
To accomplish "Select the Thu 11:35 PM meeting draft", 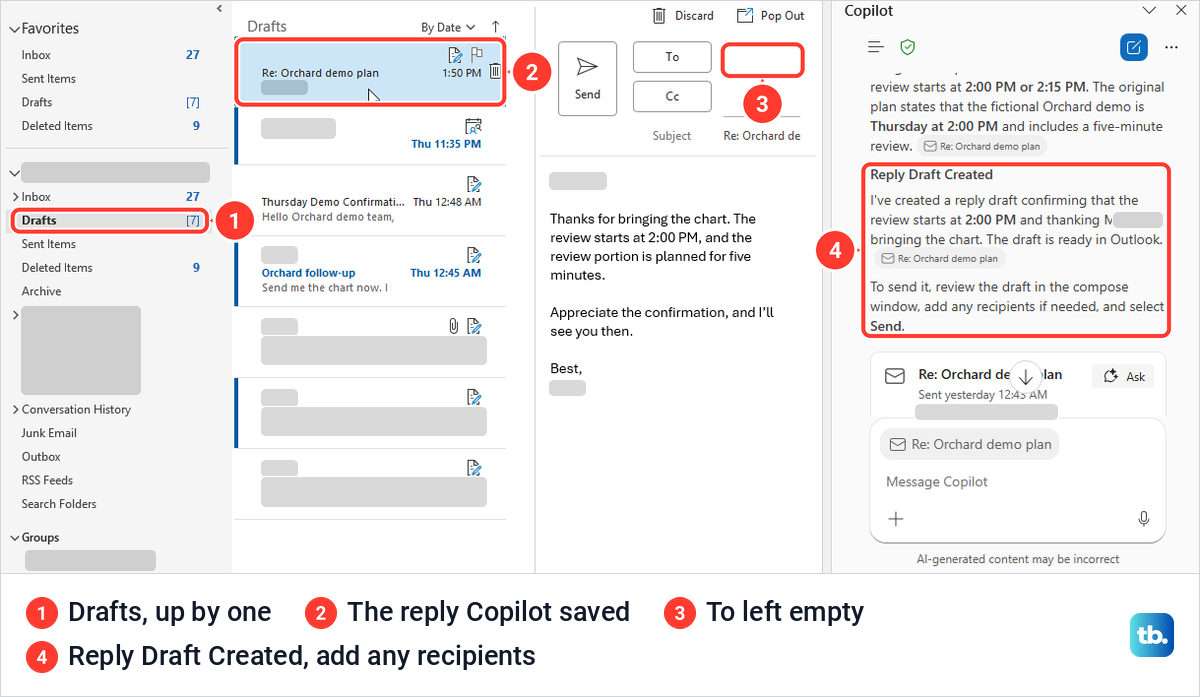I will pos(370,135).
